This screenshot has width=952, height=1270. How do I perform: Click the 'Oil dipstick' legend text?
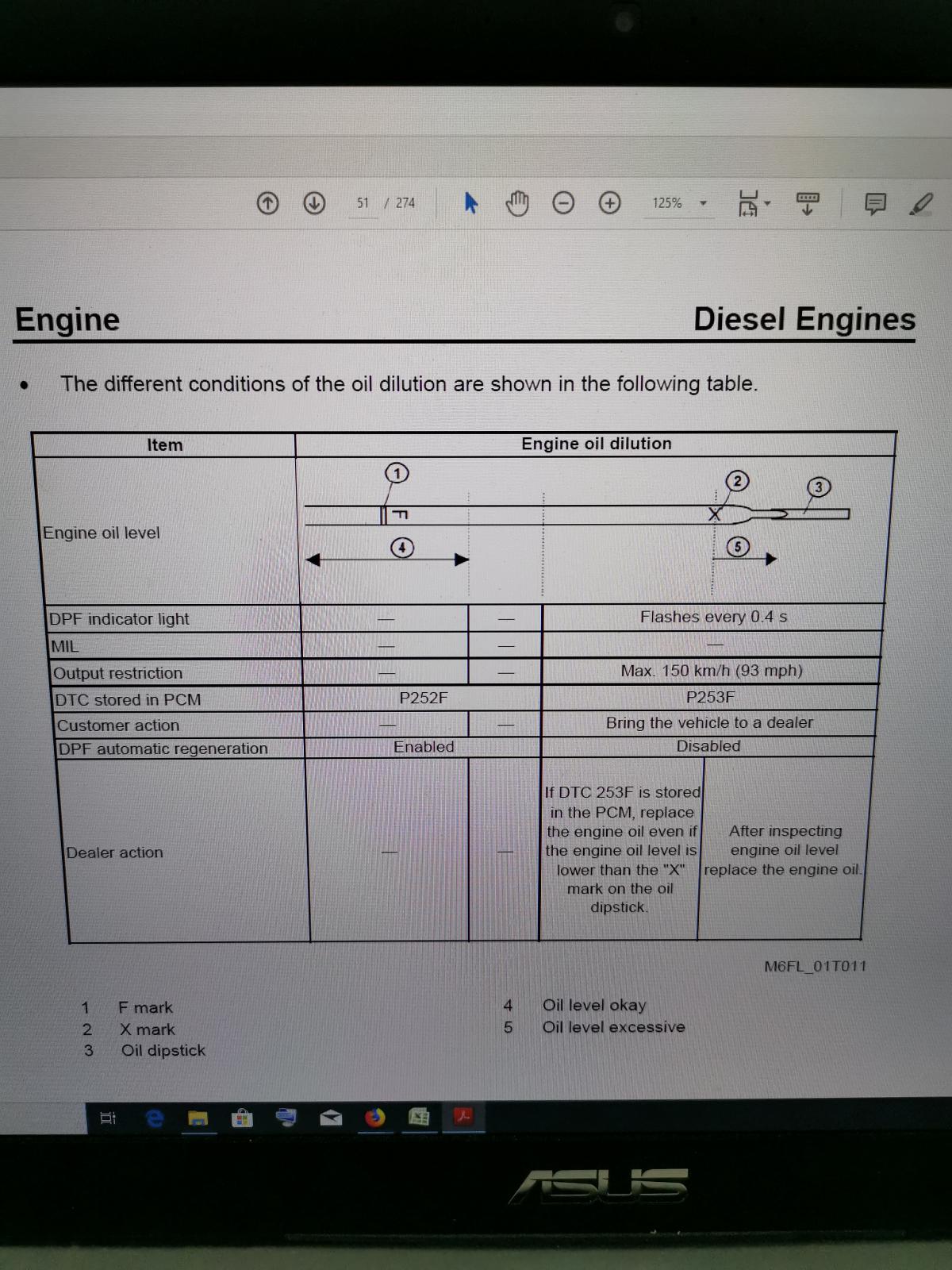[x=163, y=1050]
